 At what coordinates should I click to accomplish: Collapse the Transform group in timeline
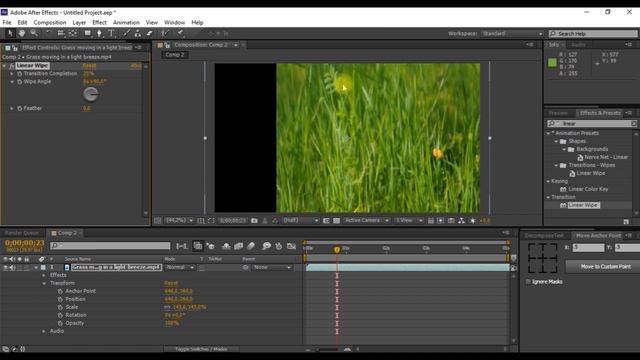[x=44, y=283]
